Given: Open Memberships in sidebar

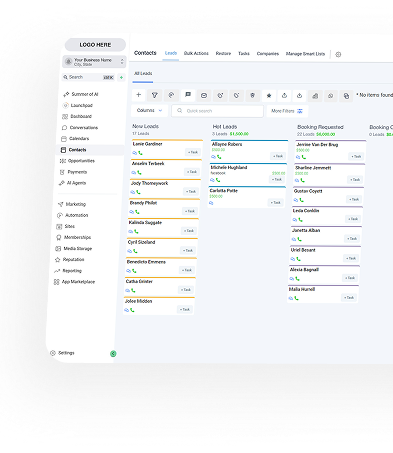Looking at the screenshot, I should pos(73,237).
